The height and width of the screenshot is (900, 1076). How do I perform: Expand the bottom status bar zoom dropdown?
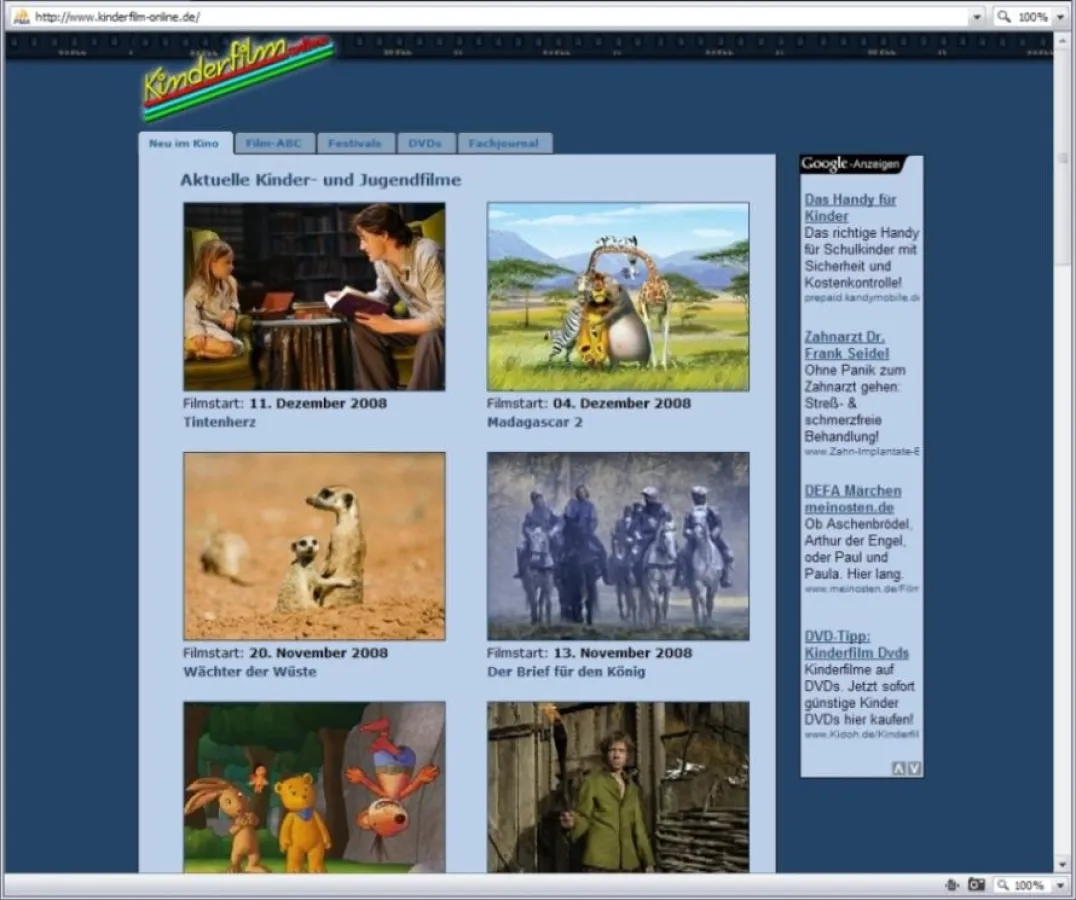pos(1060,885)
